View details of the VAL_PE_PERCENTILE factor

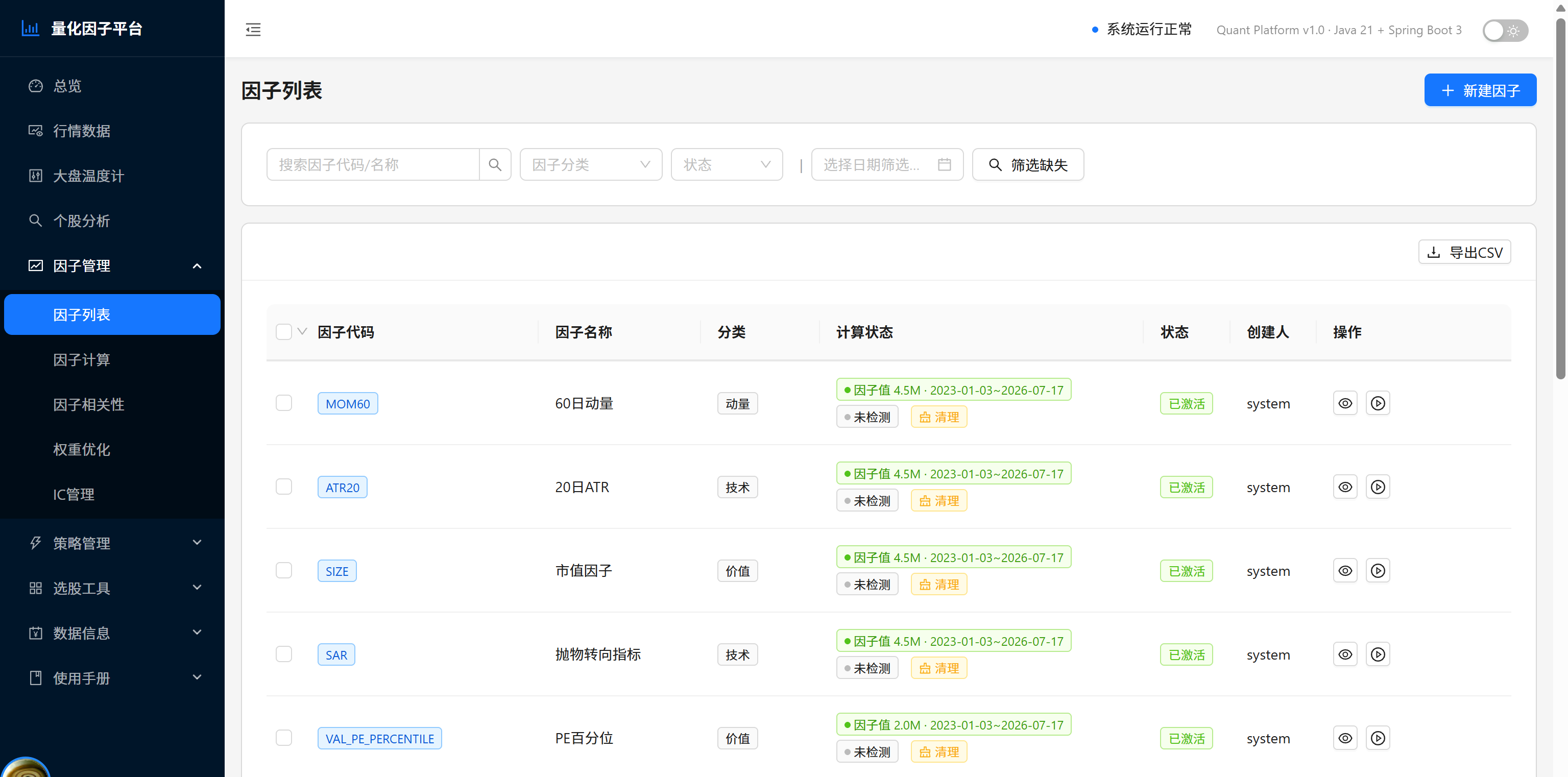[x=1345, y=738]
